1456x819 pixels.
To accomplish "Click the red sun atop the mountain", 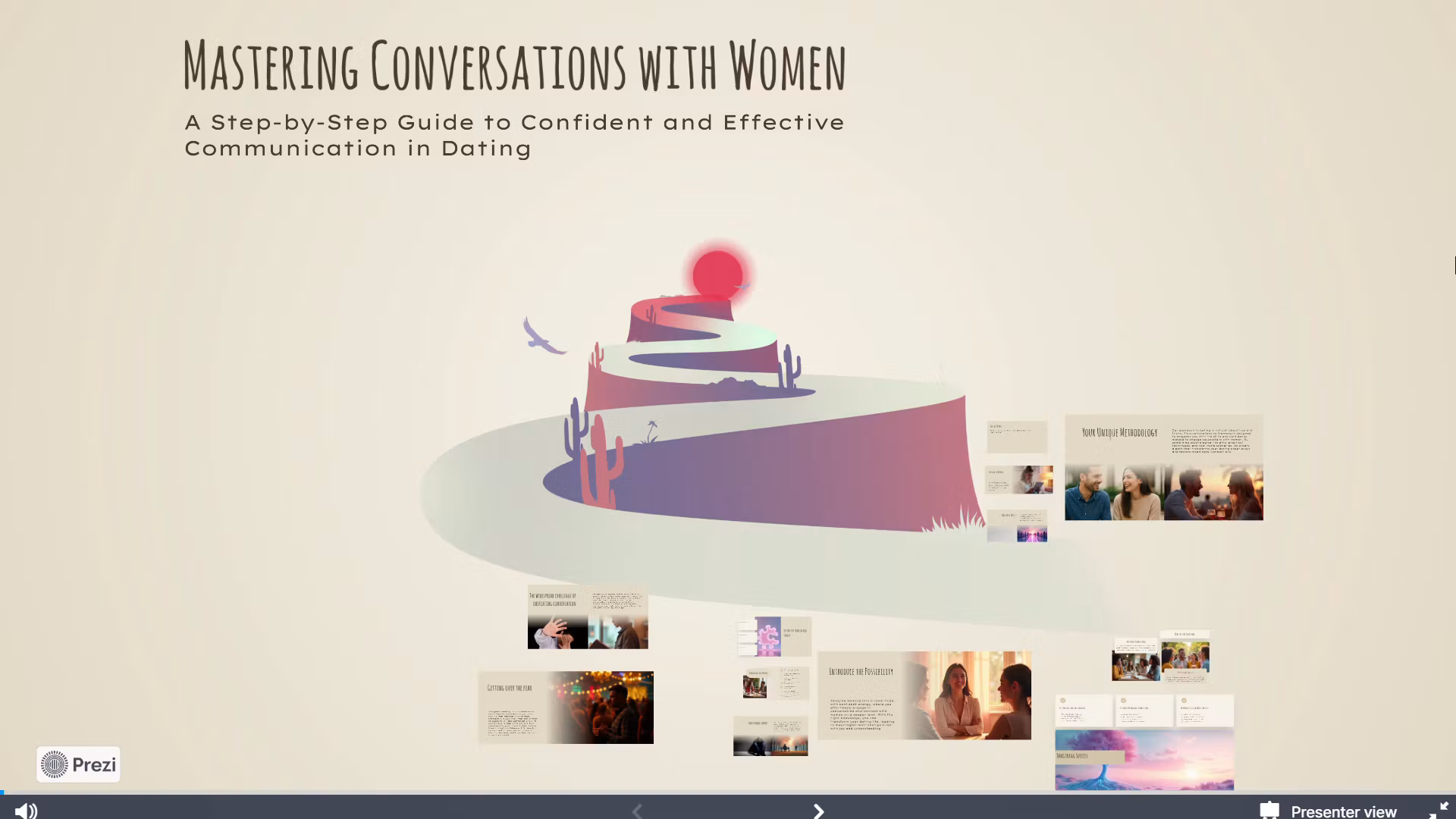I will [x=717, y=275].
